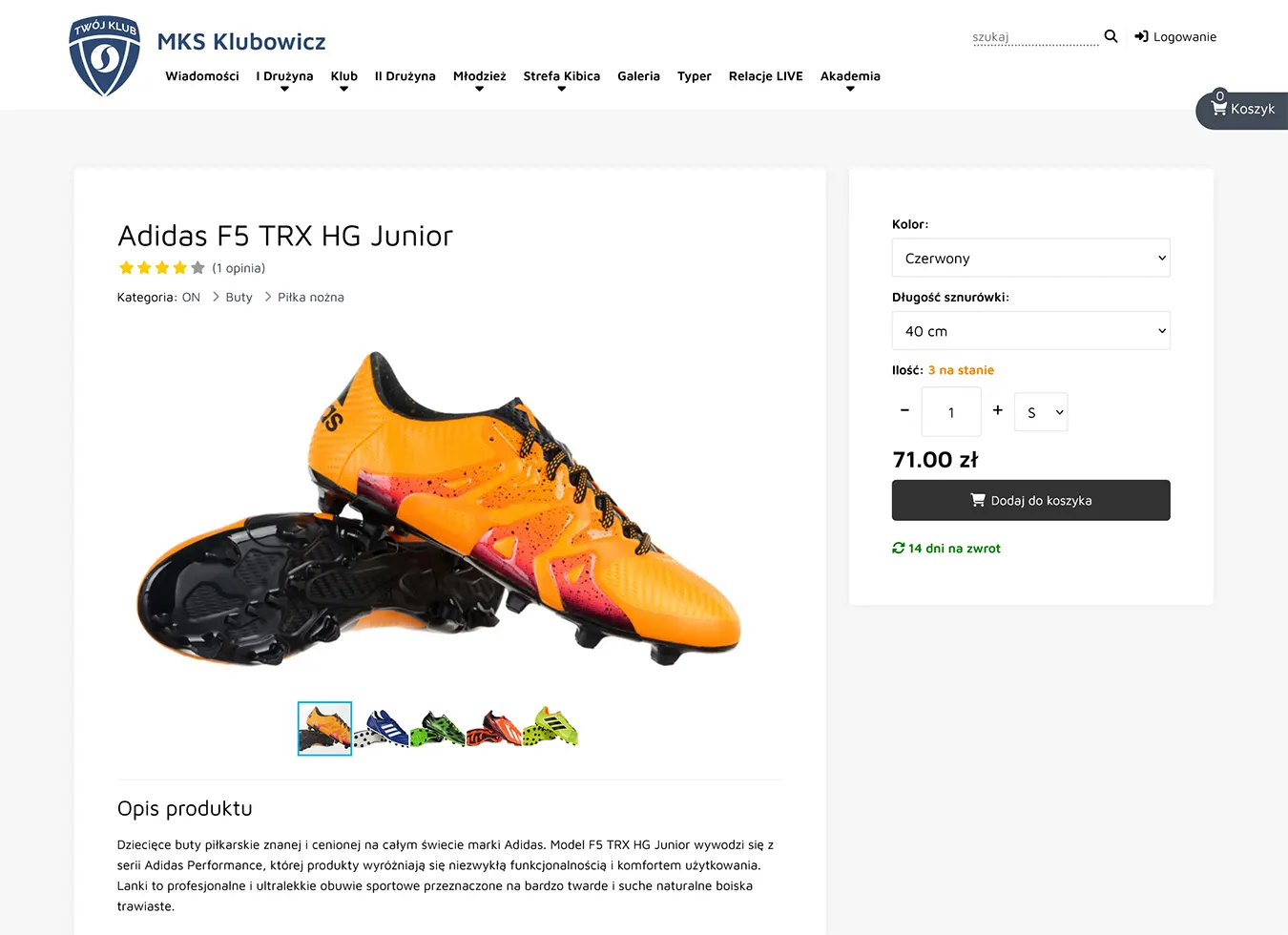Select the blue shoe thumbnail
The width and height of the screenshot is (1288, 935).
(x=382, y=729)
